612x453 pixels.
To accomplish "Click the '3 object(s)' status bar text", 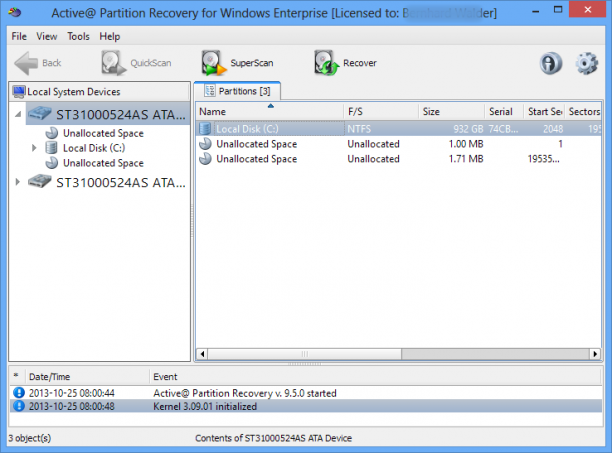I will click(30, 438).
